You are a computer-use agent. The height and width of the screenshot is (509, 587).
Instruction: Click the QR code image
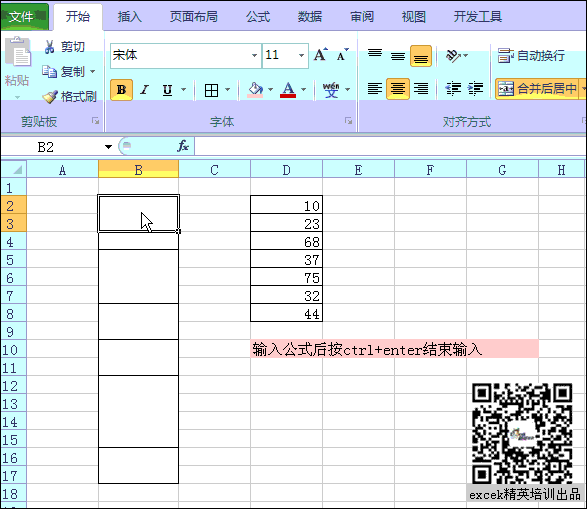point(522,433)
